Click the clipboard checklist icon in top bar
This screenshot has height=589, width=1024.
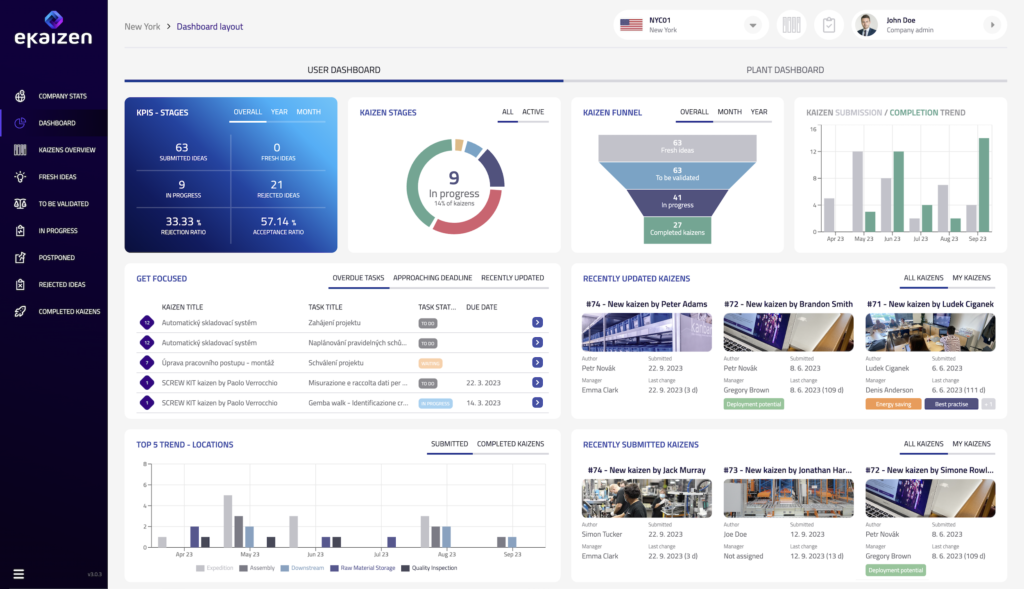[x=828, y=25]
